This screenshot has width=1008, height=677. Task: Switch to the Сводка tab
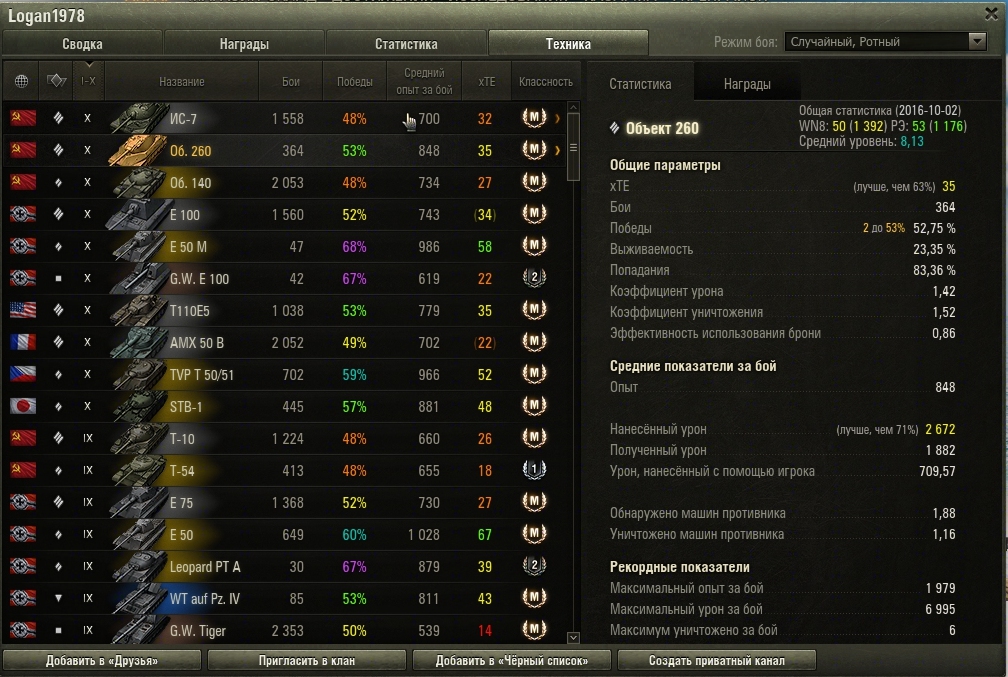coord(82,44)
